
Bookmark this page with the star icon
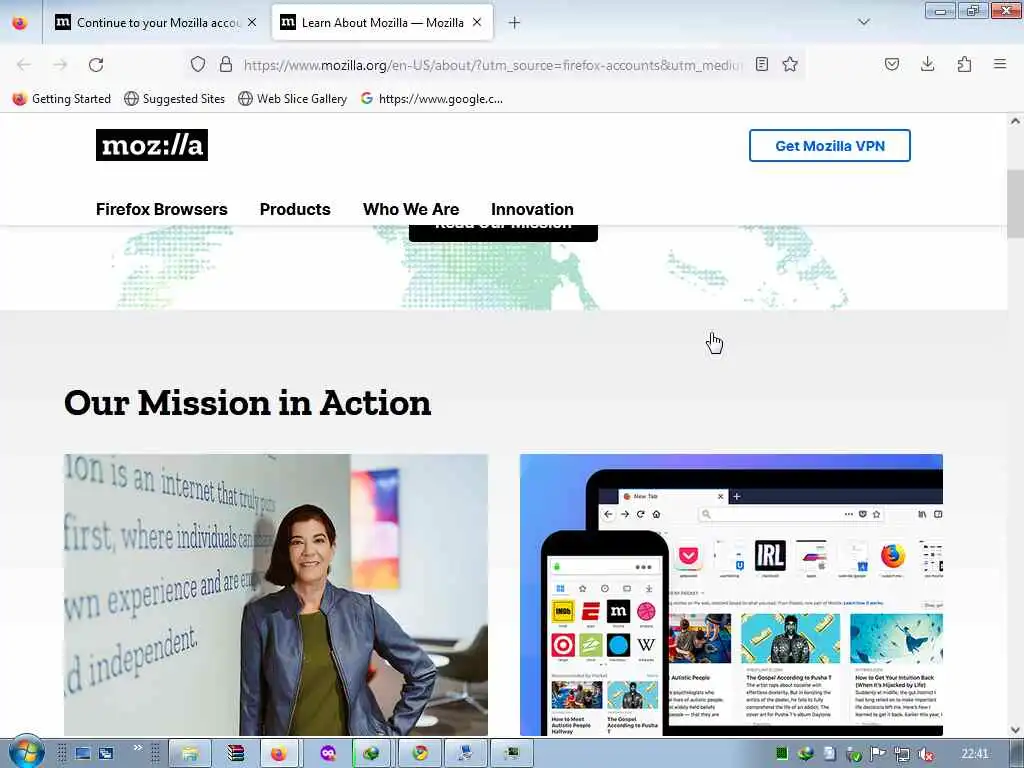pos(790,64)
